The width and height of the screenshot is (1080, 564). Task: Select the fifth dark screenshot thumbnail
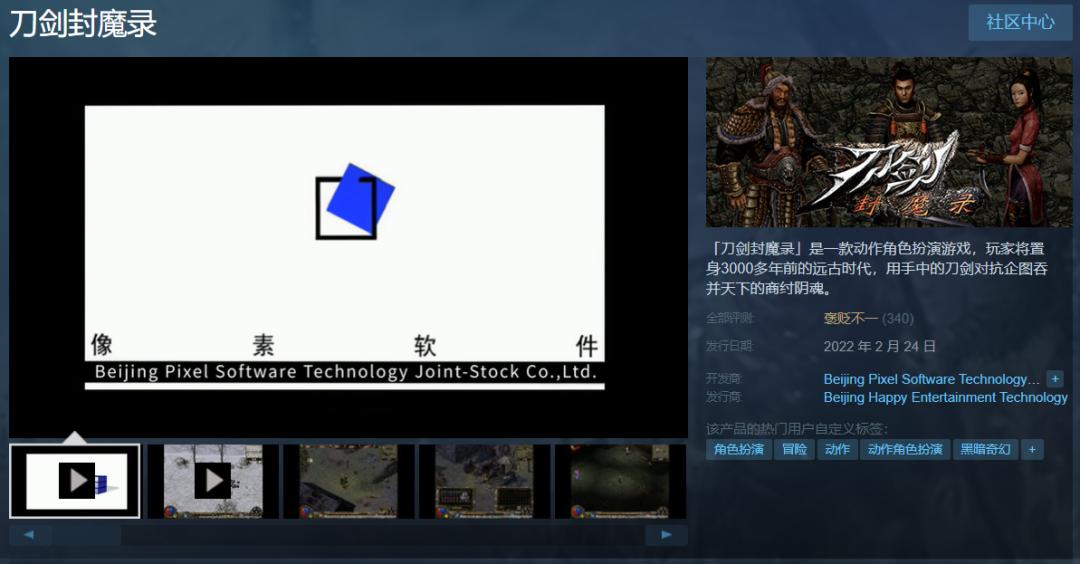pos(621,481)
